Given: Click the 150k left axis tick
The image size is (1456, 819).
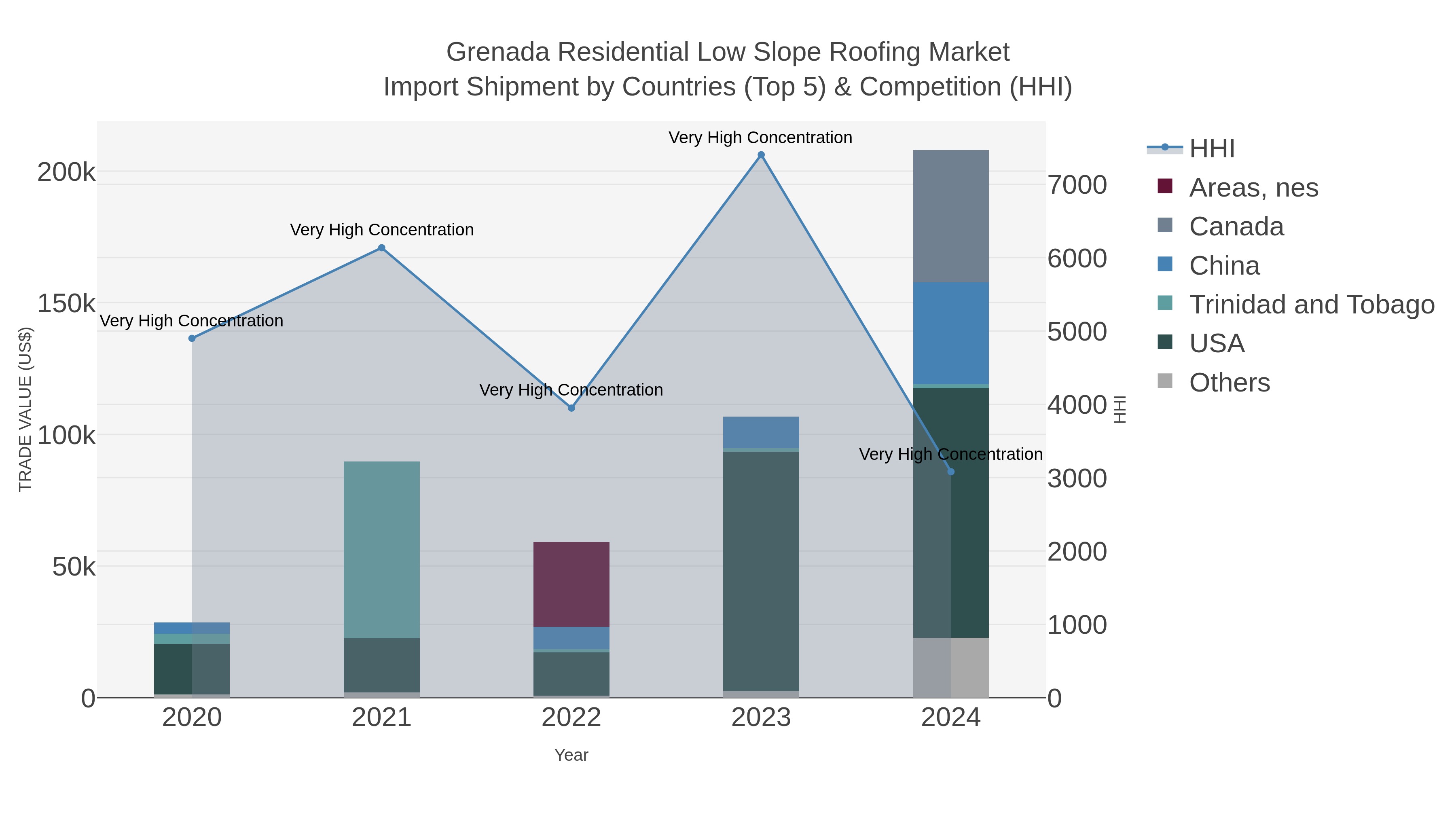Looking at the screenshot, I should [67, 303].
